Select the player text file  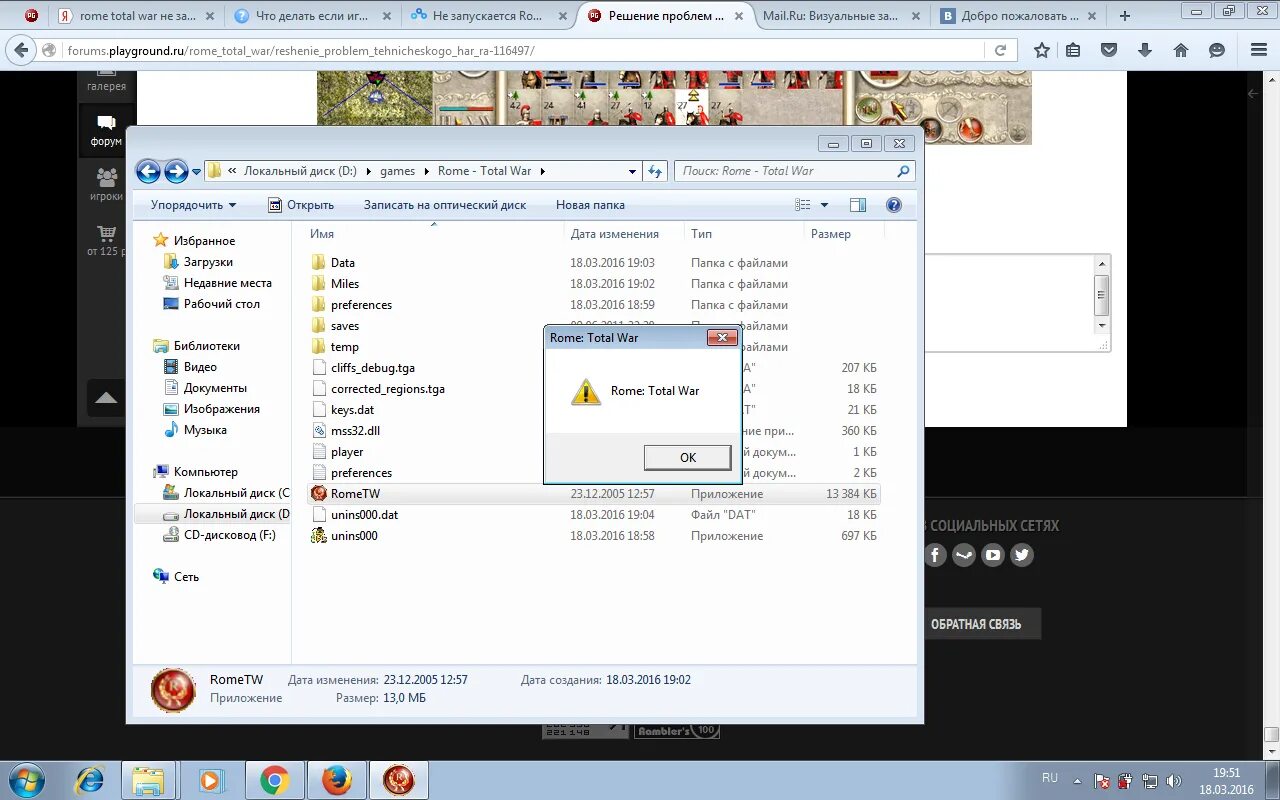point(347,452)
